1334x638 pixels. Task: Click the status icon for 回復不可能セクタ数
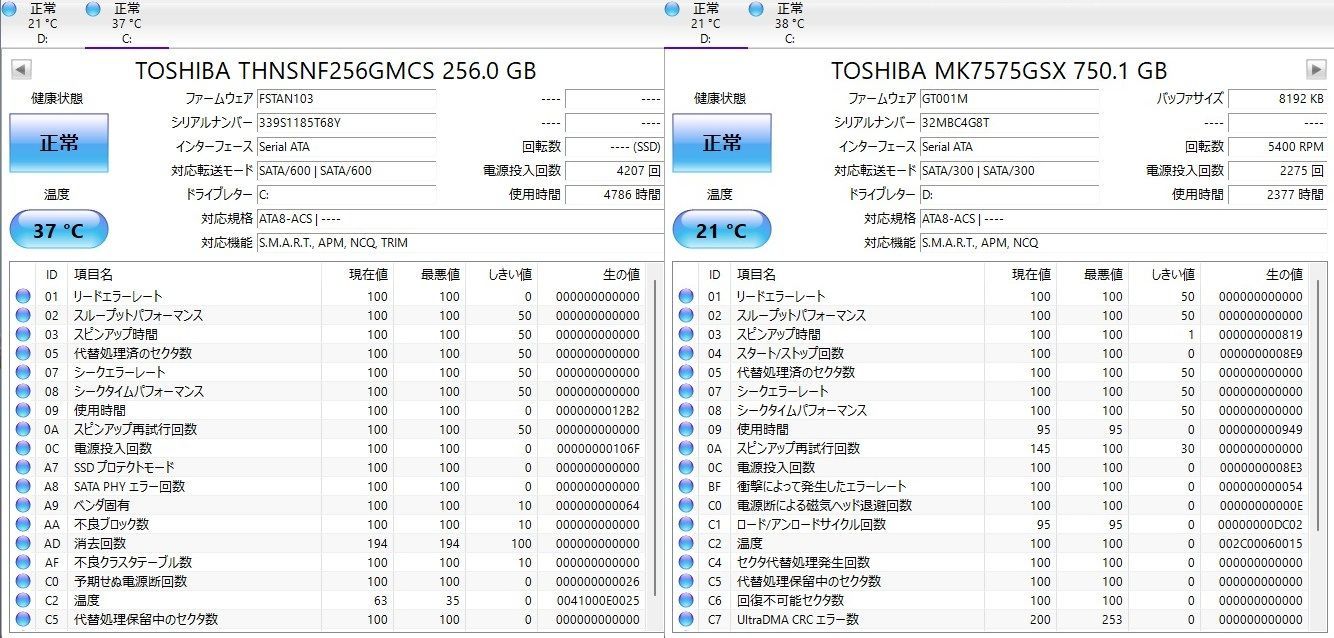tap(686, 600)
